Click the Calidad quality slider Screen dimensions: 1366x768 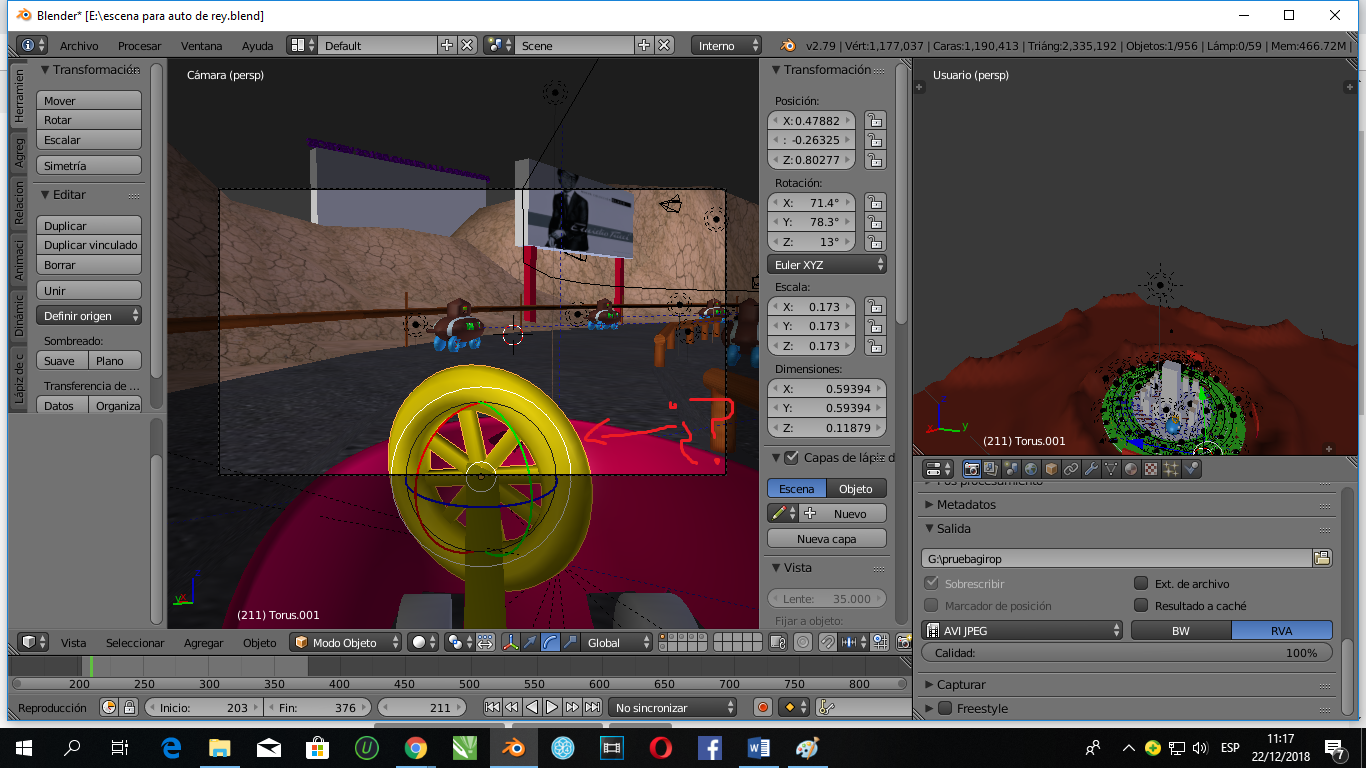point(1127,653)
